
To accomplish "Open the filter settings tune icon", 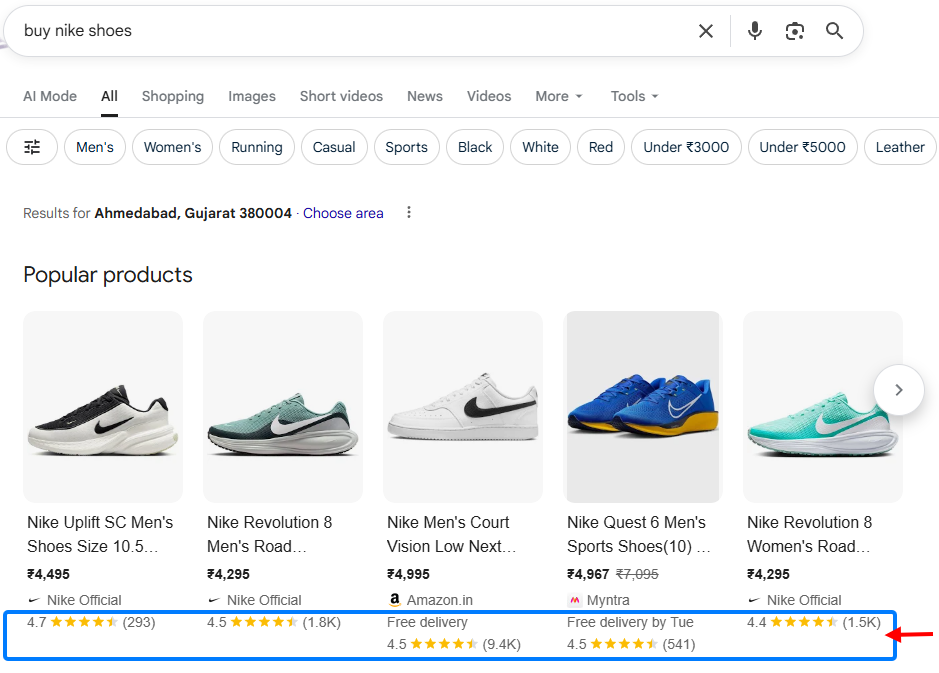I will [x=31, y=146].
